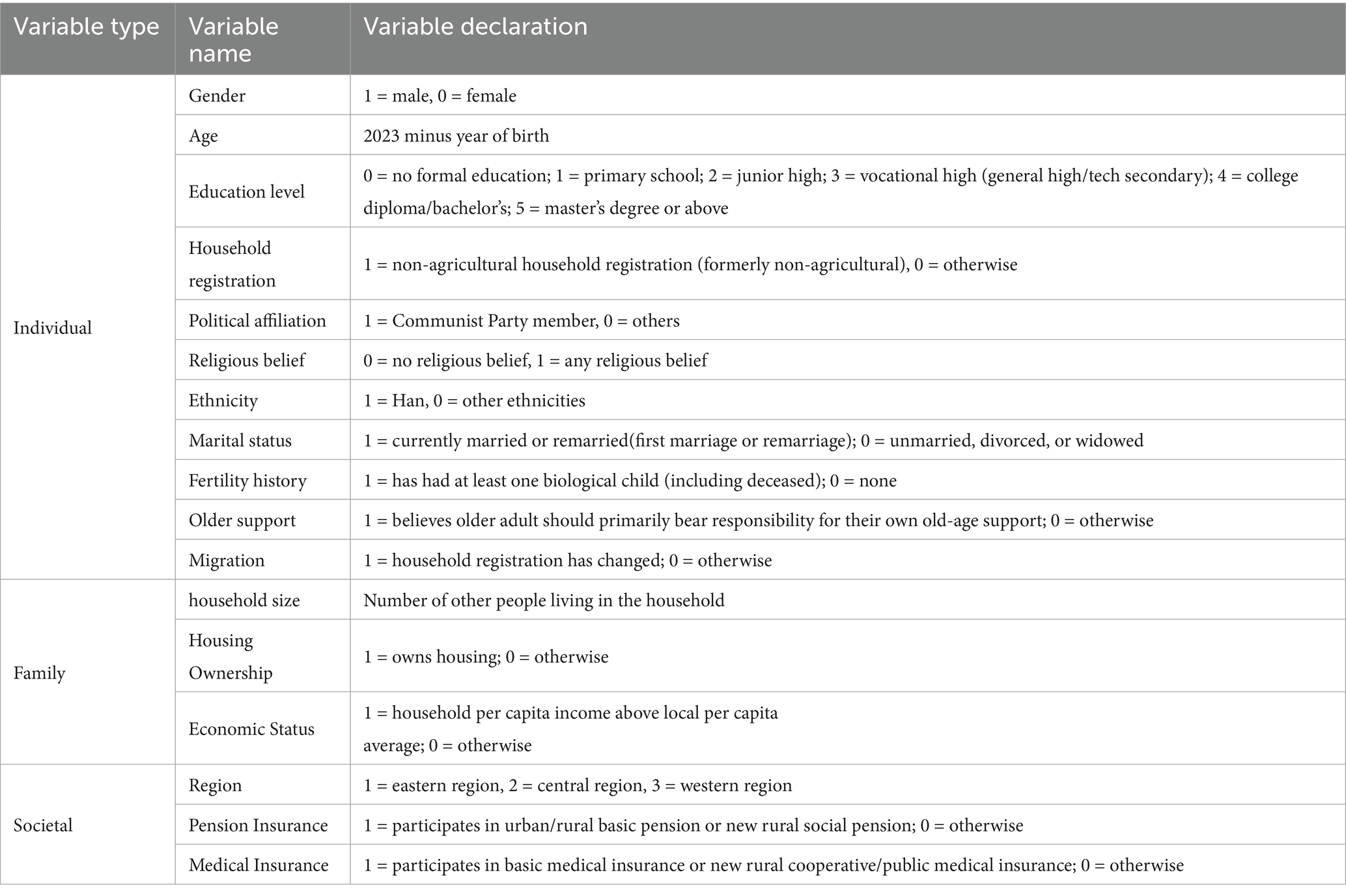Select the Political affiliation cell
The image size is (1346, 896).
click(257, 320)
